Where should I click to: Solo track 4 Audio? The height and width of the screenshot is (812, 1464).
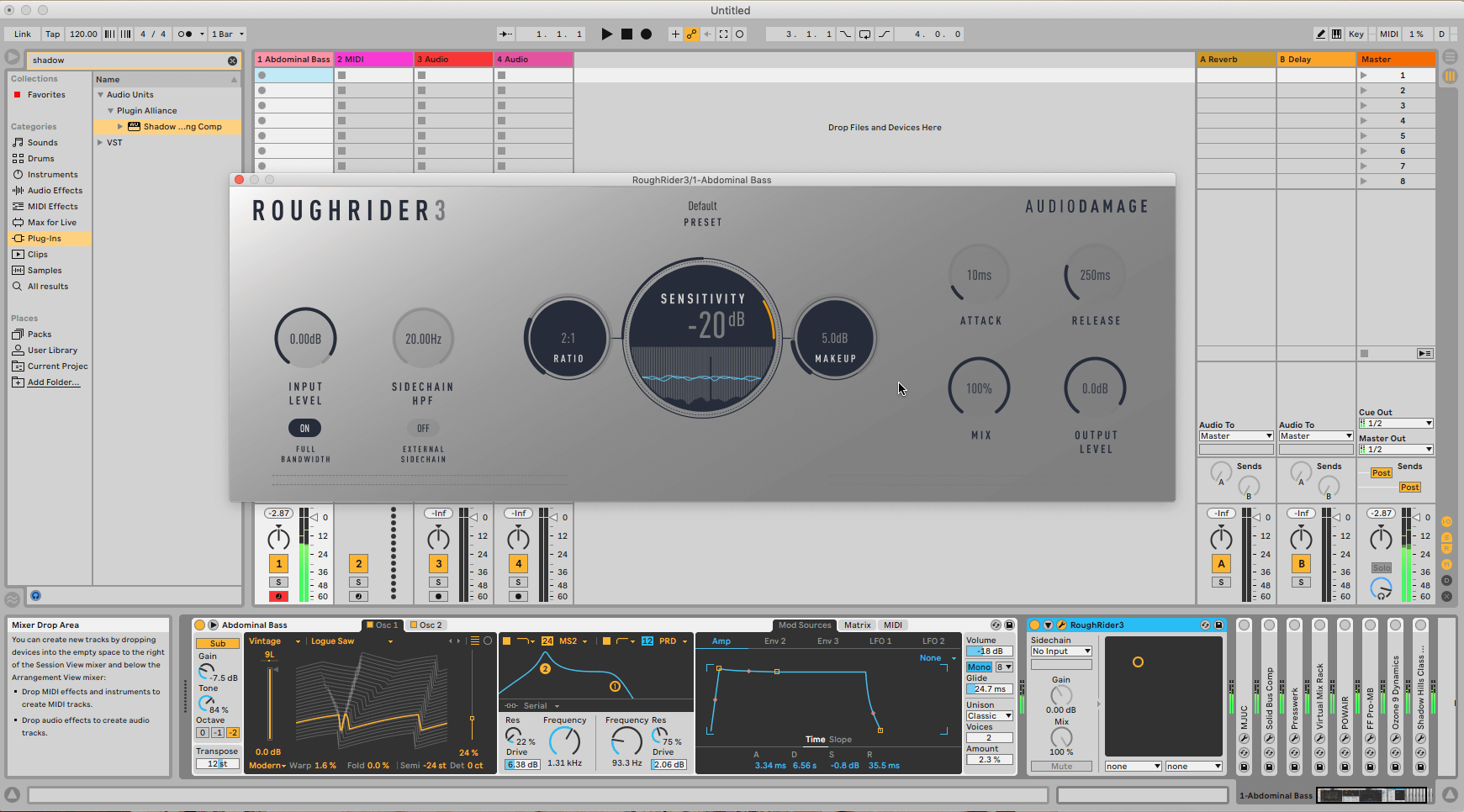[x=518, y=583]
